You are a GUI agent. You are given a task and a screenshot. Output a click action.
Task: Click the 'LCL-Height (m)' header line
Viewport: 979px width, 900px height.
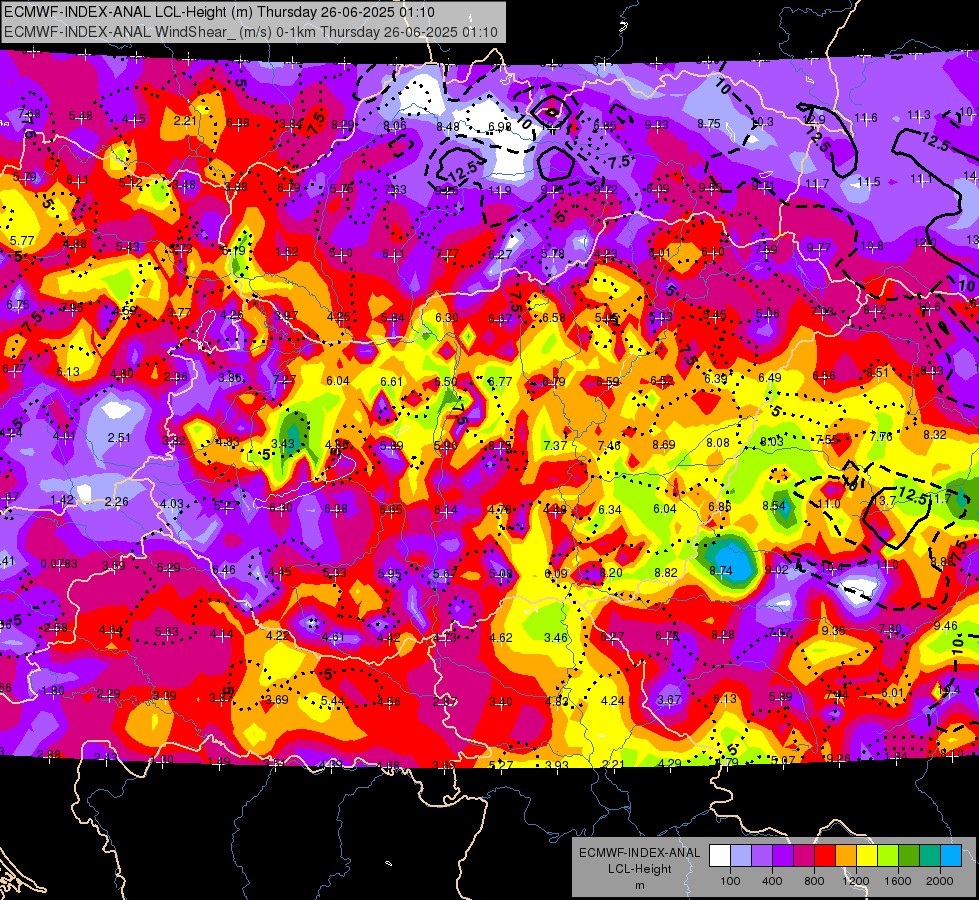[219, 12]
